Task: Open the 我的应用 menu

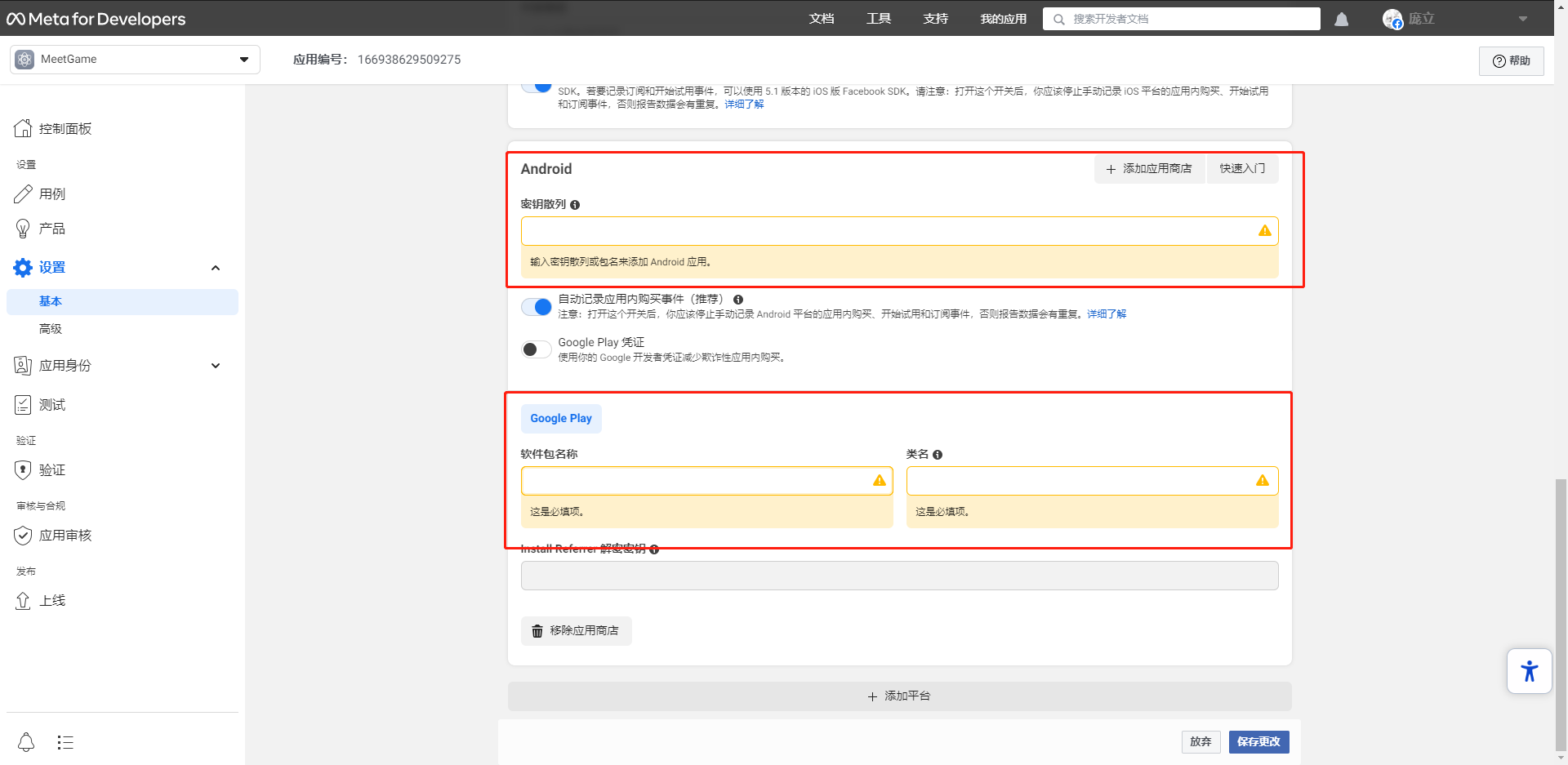Action: tap(1004, 19)
